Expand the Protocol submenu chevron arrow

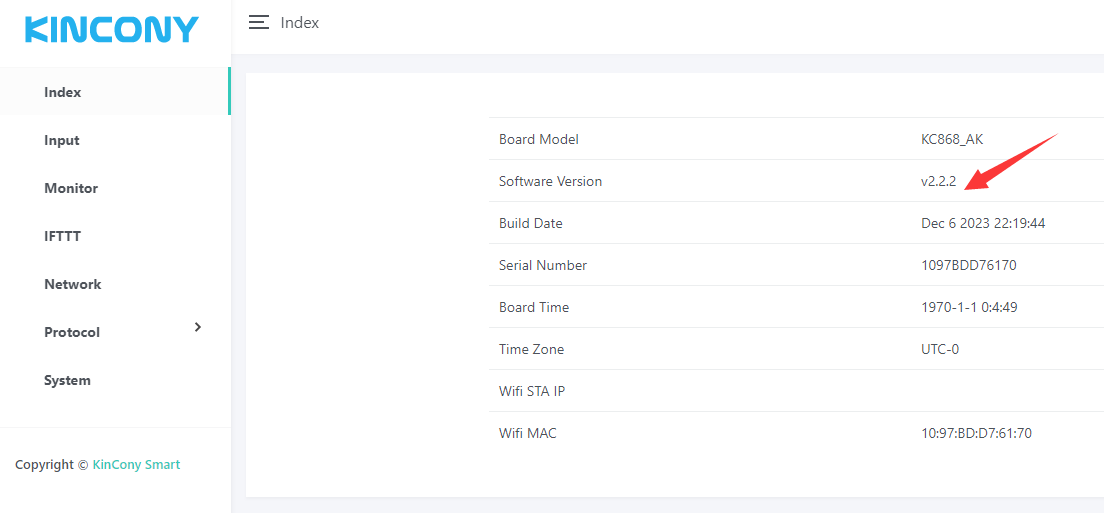coord(198,327)
